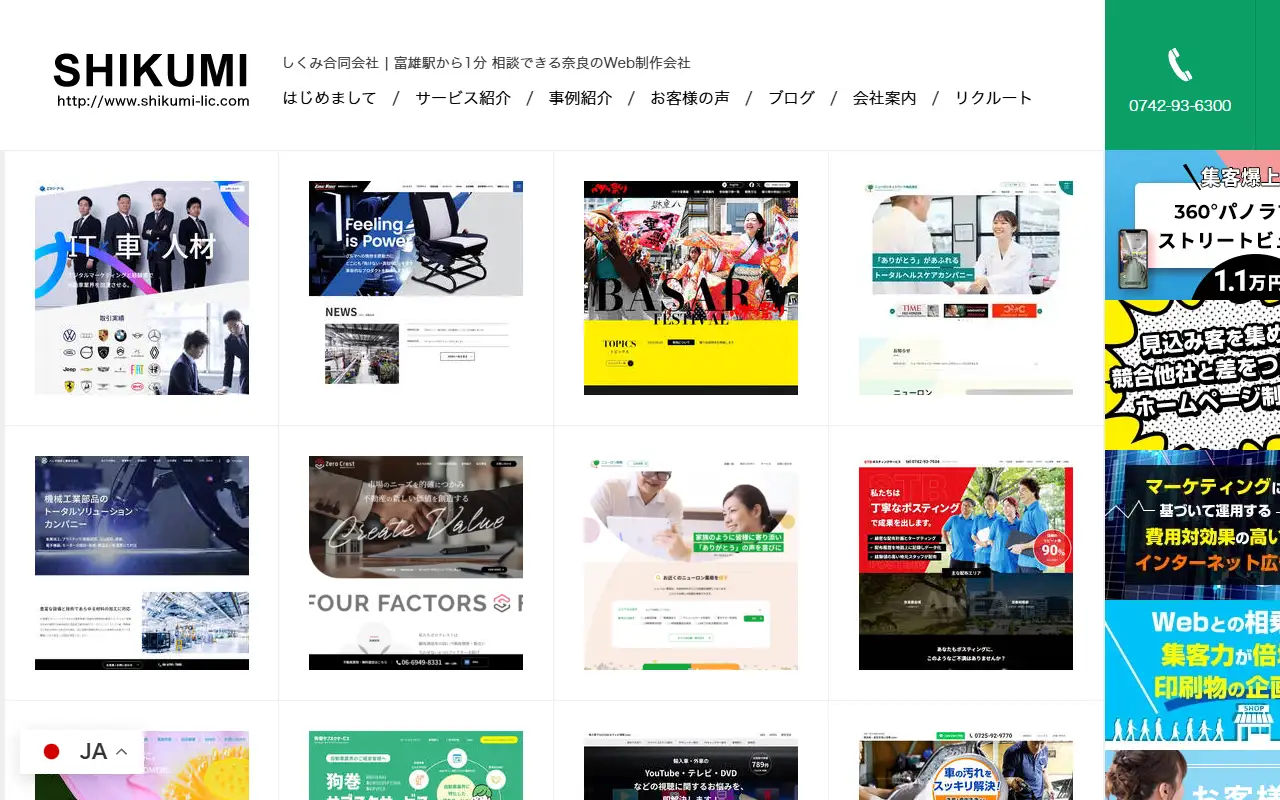Open the 車の汚れをスッキリ解決 thumbnail
The width and height of the screenshot is (1280, 800).
point(966,766)
